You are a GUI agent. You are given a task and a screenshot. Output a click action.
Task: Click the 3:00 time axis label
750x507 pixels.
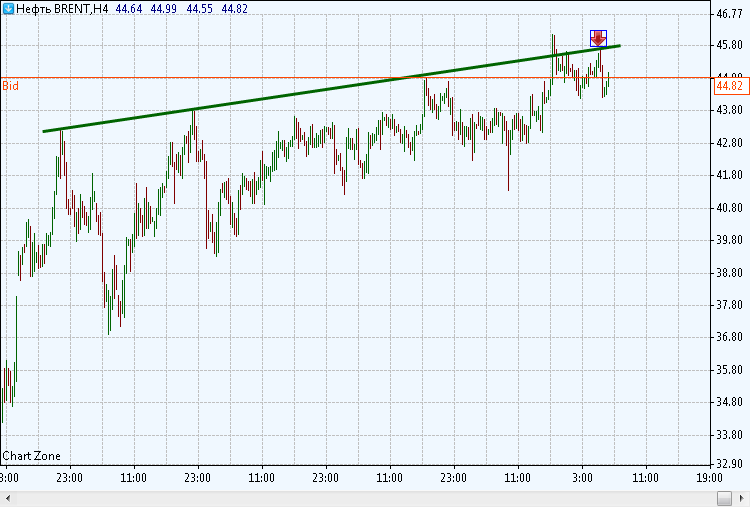click(x=582, y=477)
